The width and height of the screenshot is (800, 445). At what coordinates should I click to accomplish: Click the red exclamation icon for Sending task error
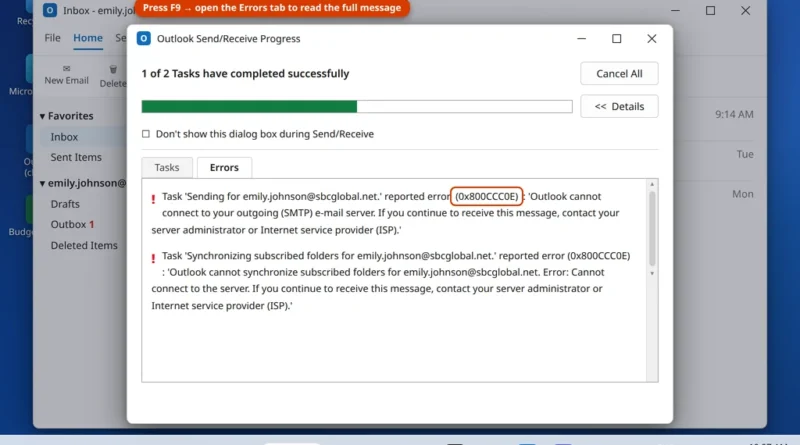pos(153,199)
